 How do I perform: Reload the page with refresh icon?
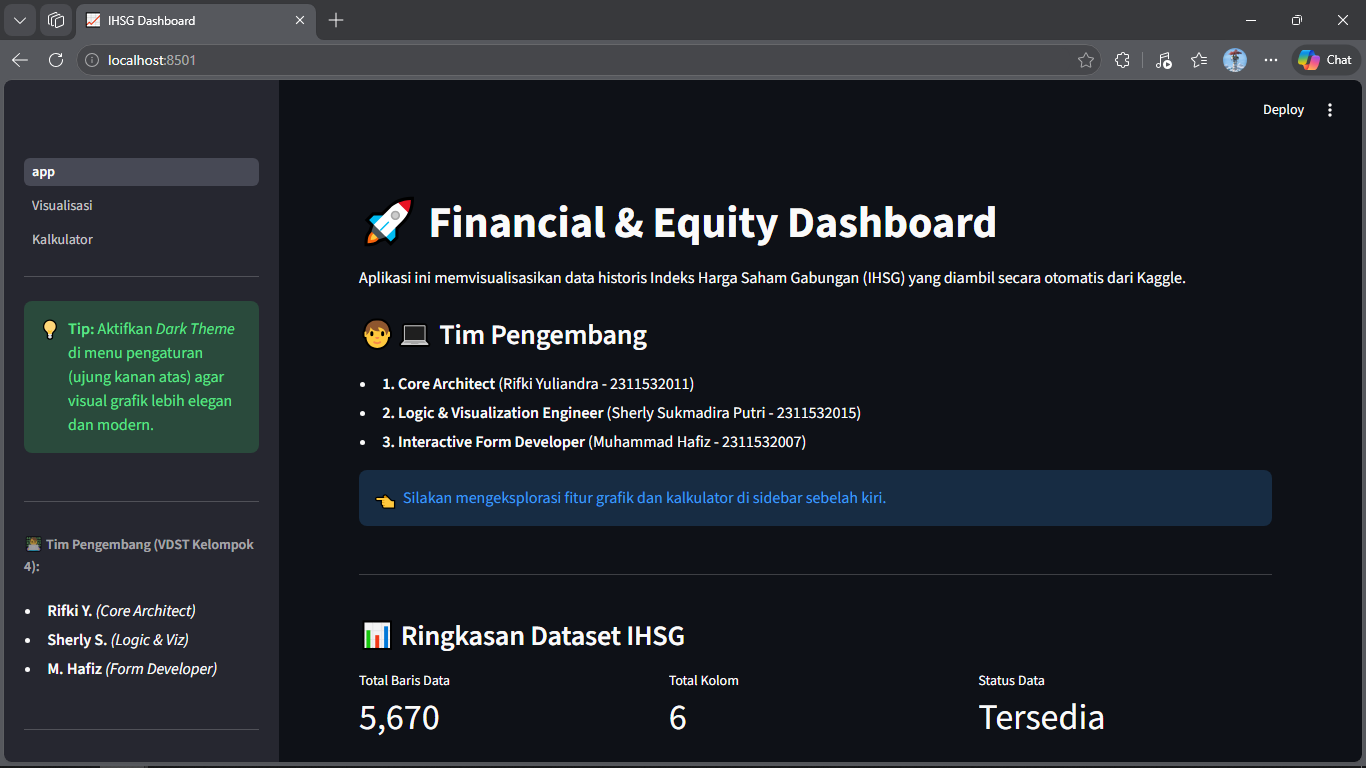point(56,60)
